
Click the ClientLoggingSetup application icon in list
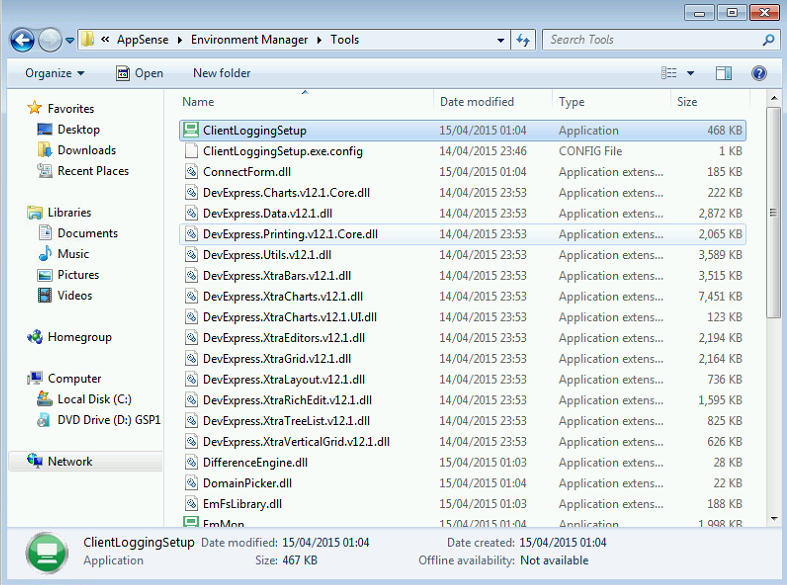click(x=191, y=130)
